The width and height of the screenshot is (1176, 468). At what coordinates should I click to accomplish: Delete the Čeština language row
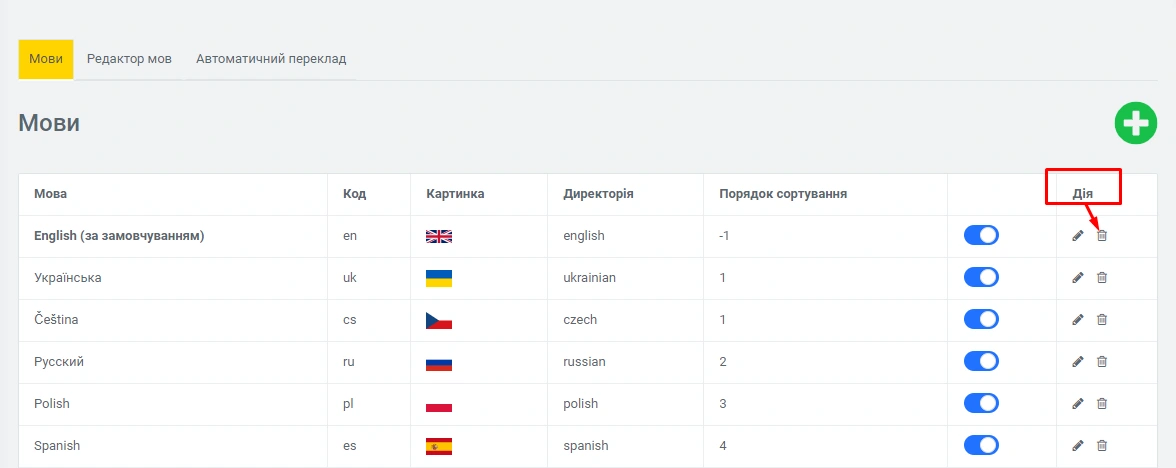pyautogui.click(x=1102, y=320)
